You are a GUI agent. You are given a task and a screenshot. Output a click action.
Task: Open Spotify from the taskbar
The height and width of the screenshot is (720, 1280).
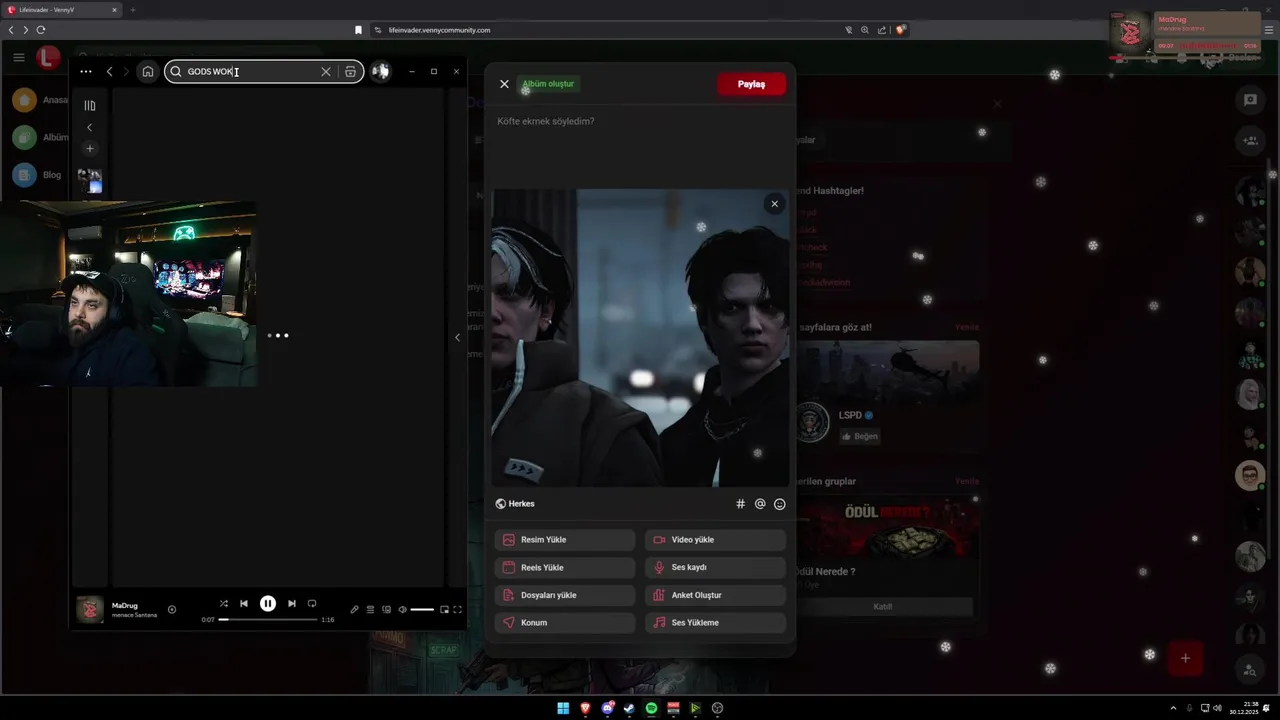[651, 708]
